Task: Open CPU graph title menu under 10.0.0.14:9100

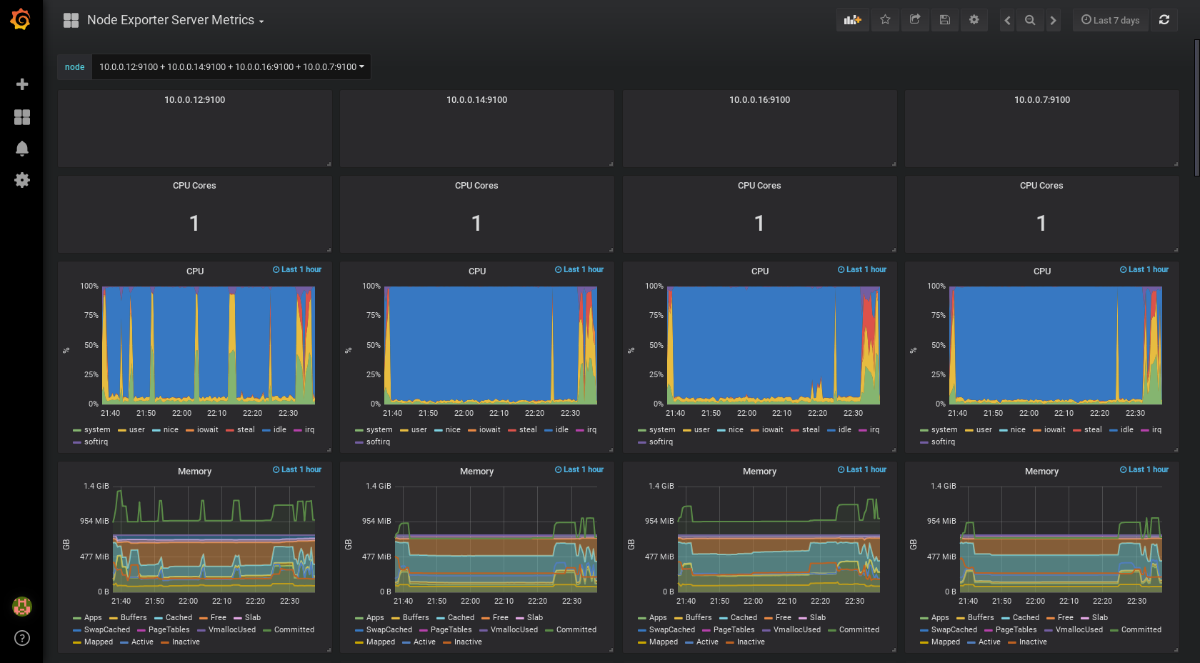Action: point(477,271)
